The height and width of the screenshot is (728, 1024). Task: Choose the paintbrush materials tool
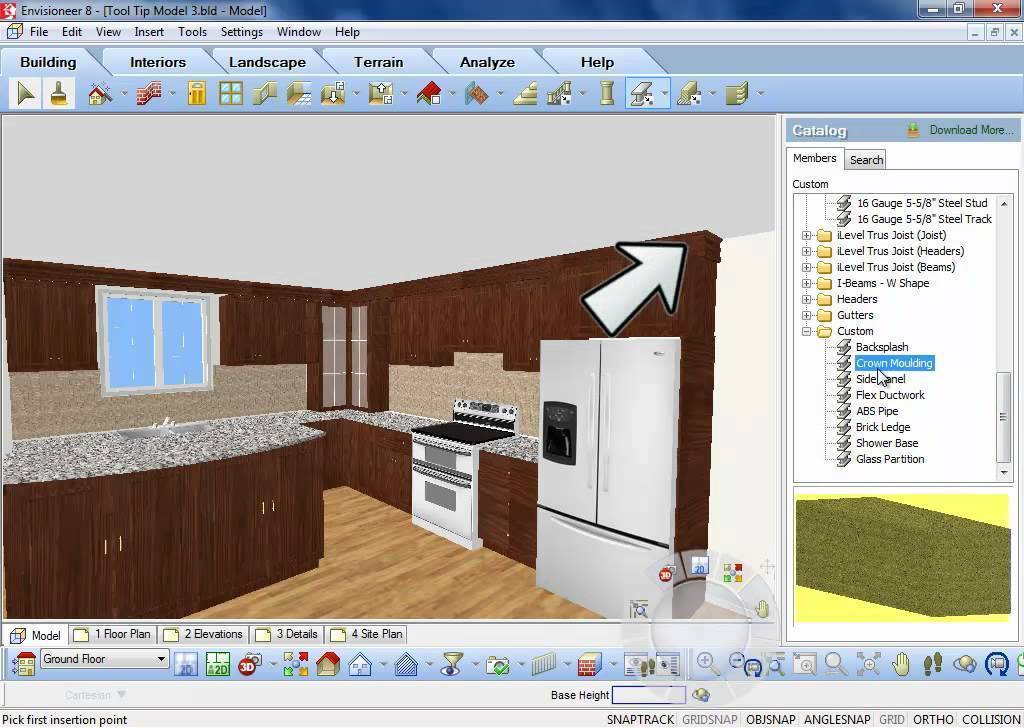59,93
